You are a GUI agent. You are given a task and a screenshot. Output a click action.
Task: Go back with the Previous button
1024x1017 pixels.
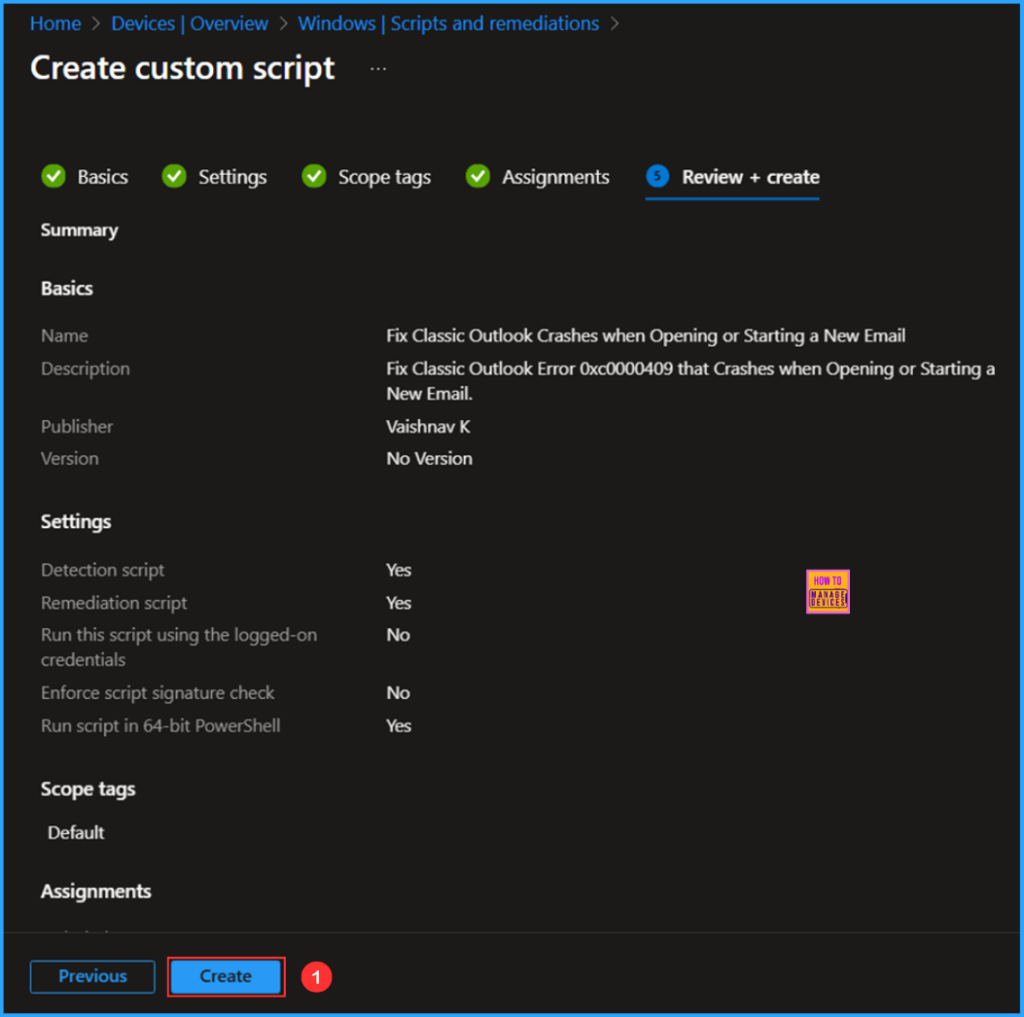pyautogui.click(x=93, y=976)
